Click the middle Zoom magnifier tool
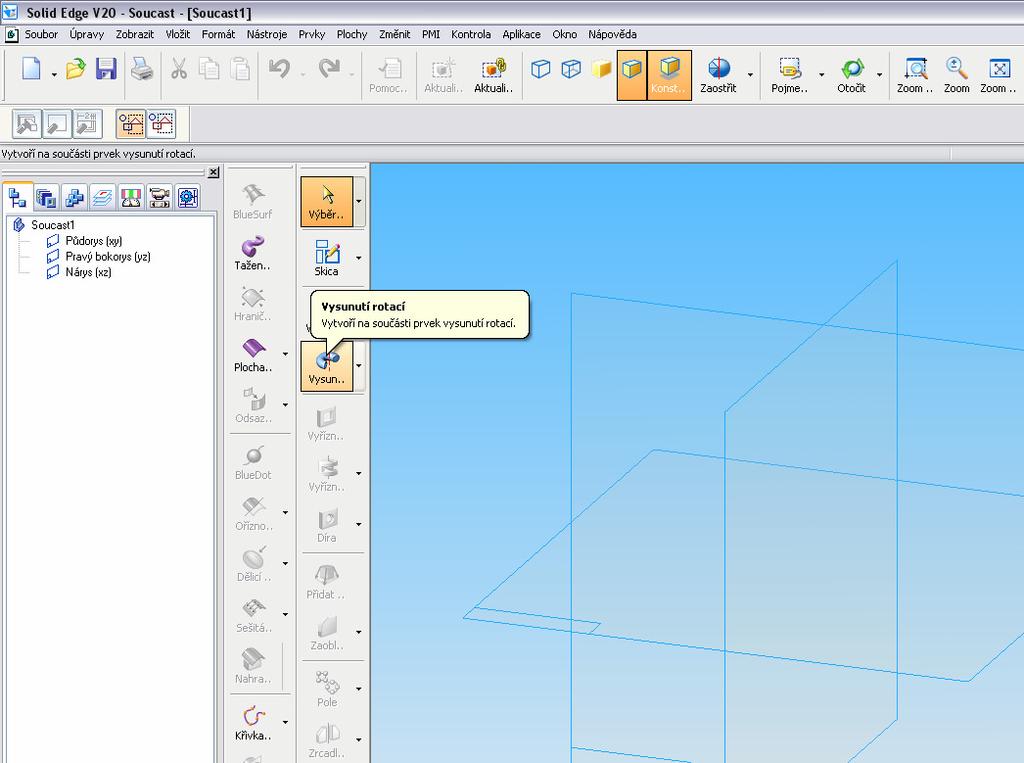 point(957,75)
